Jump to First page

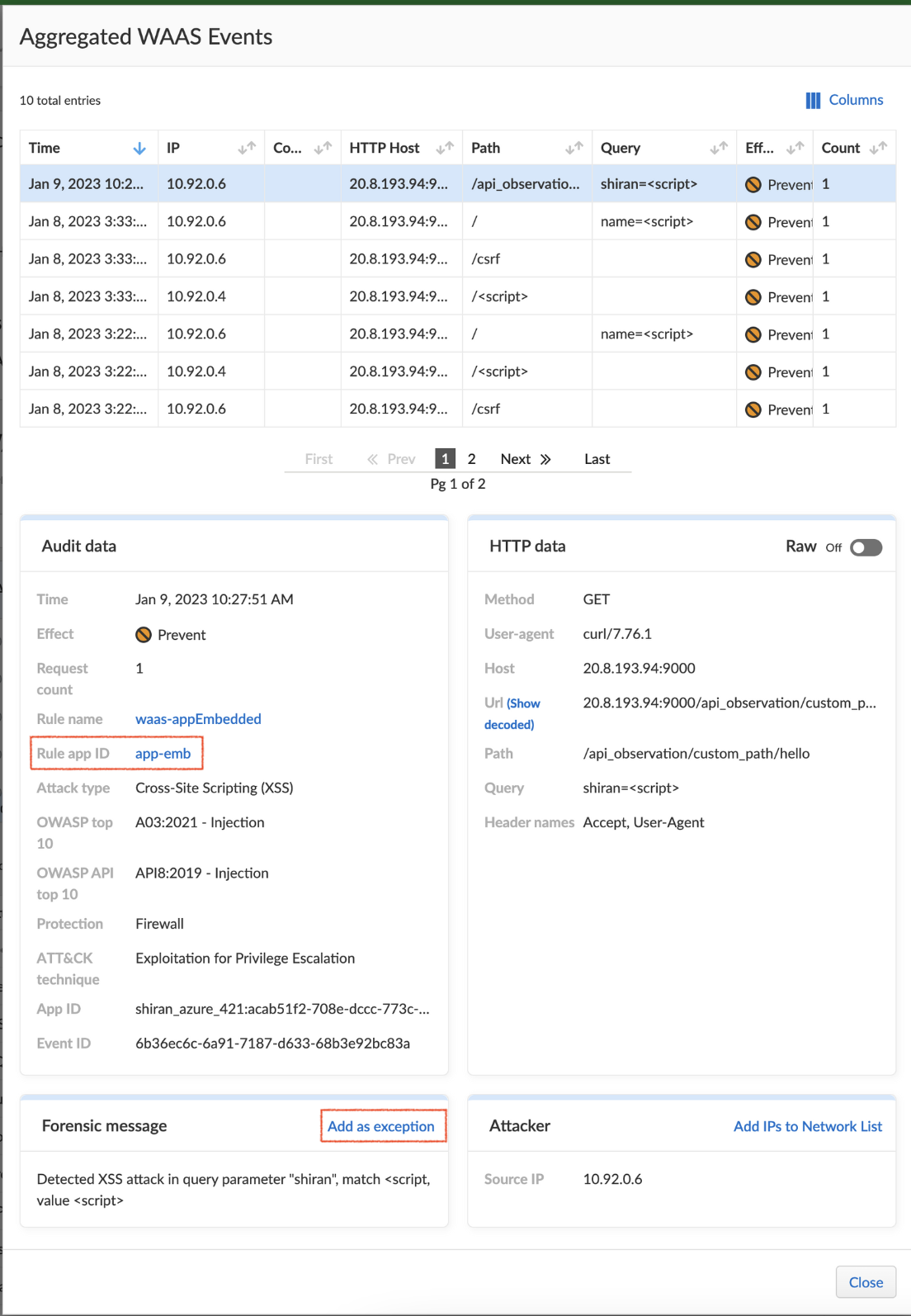319,460
